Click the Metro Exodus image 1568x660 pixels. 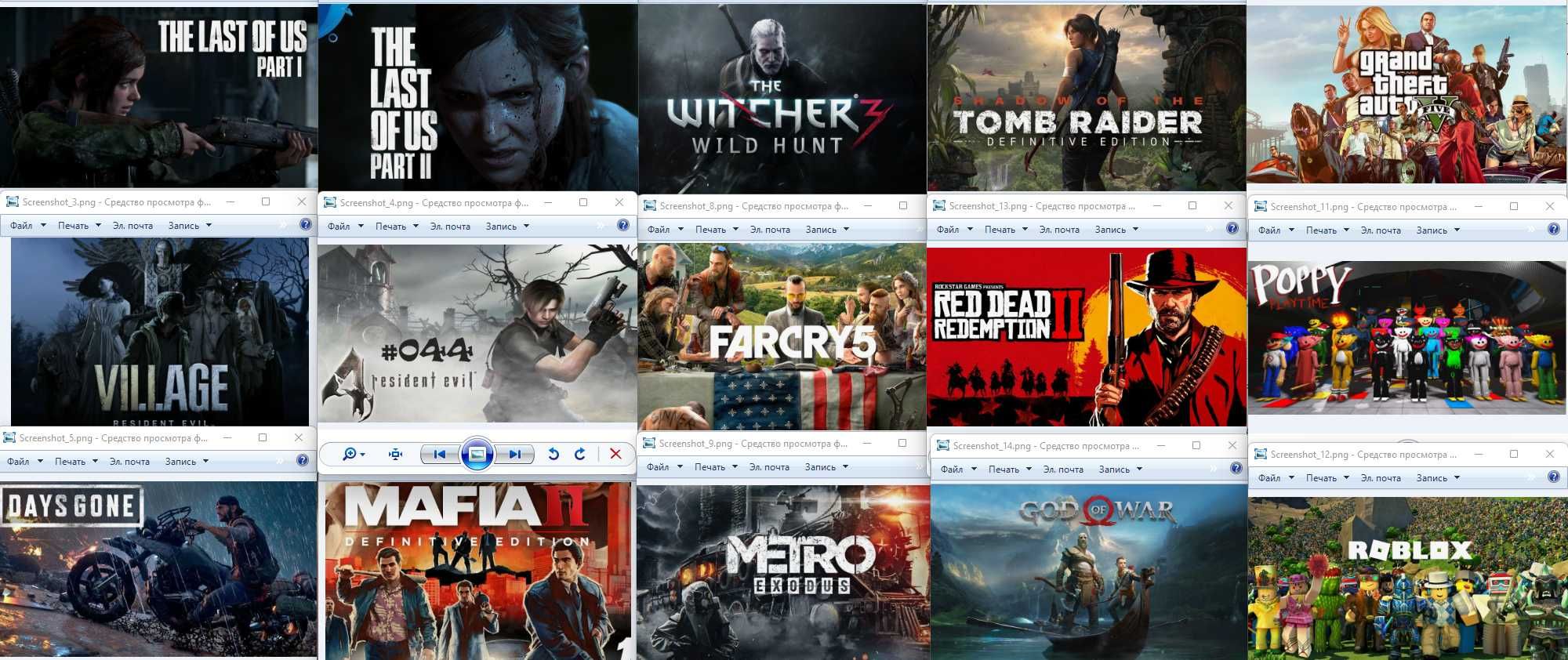(x=783, y=572)
